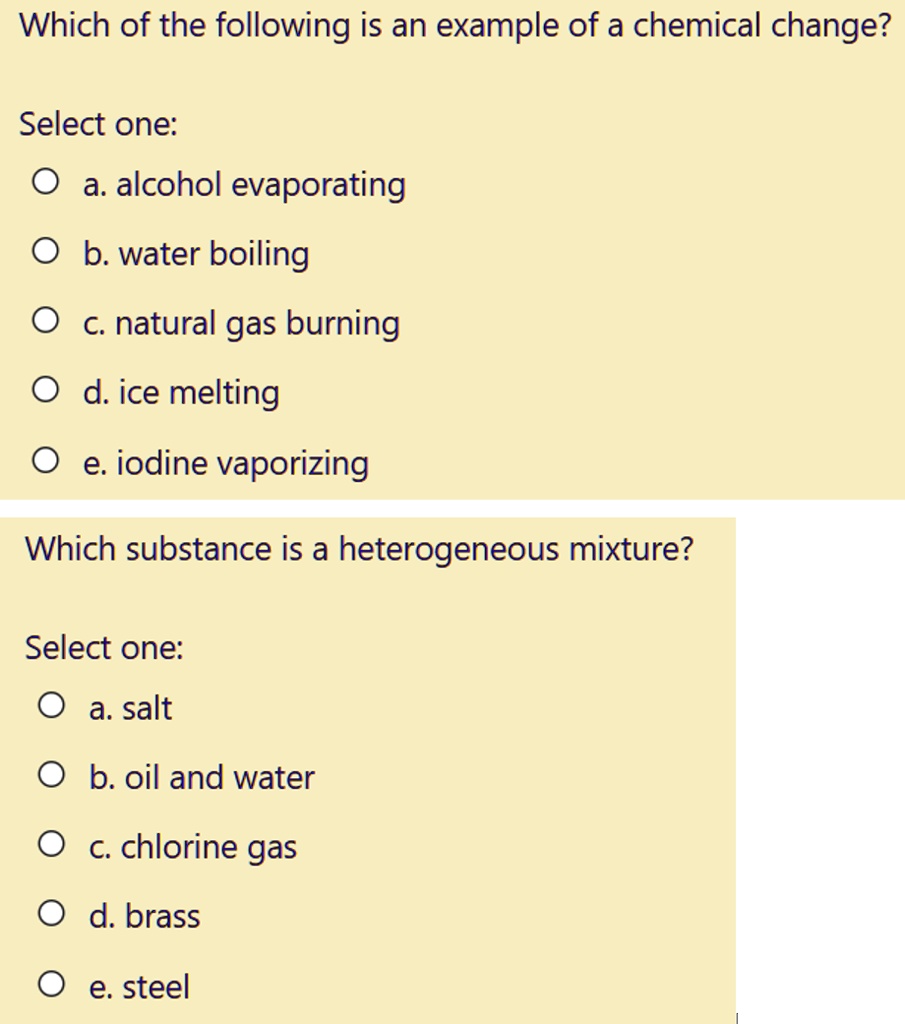This screenshot has height=1024, width=905.
Task: Select option a. salt
Action: pyautogui.click(x=51, y=707)
